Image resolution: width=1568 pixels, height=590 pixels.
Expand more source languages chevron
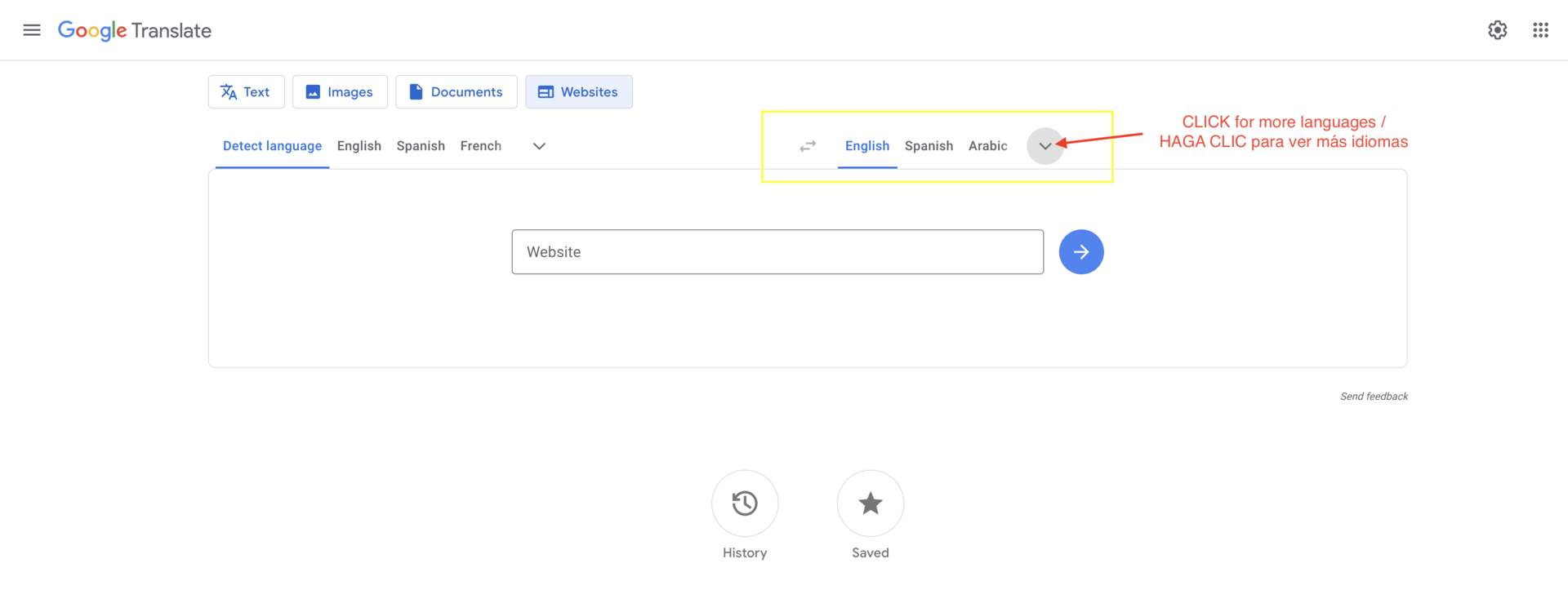(539, 146)
